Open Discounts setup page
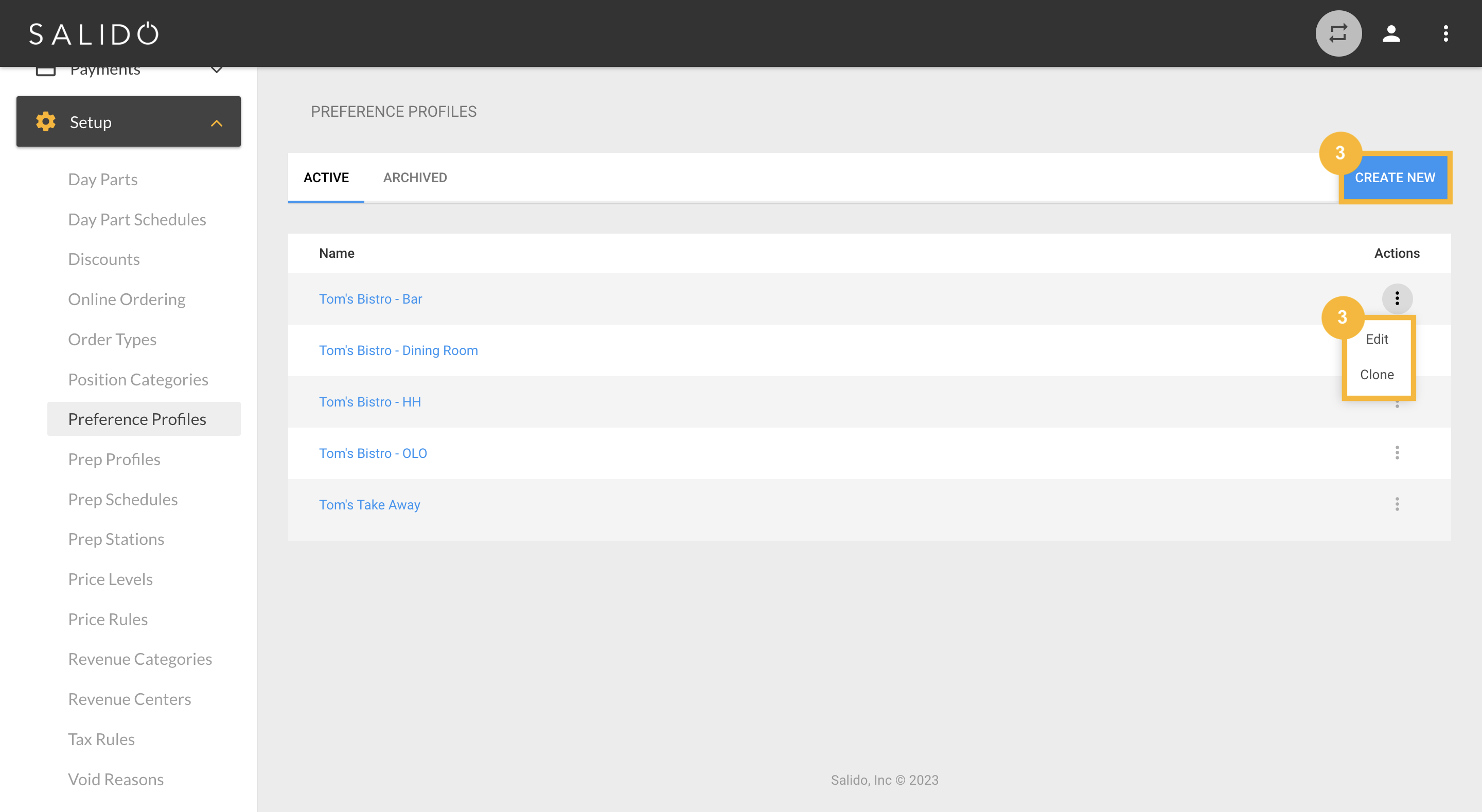 click(103, 259)
